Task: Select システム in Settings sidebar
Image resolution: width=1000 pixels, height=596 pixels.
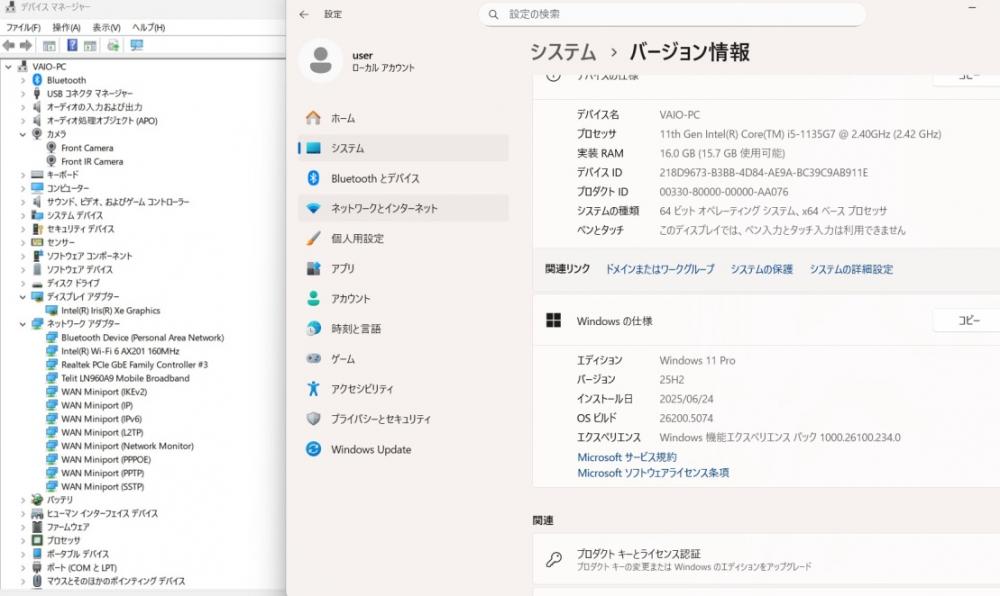Action: 403,148
